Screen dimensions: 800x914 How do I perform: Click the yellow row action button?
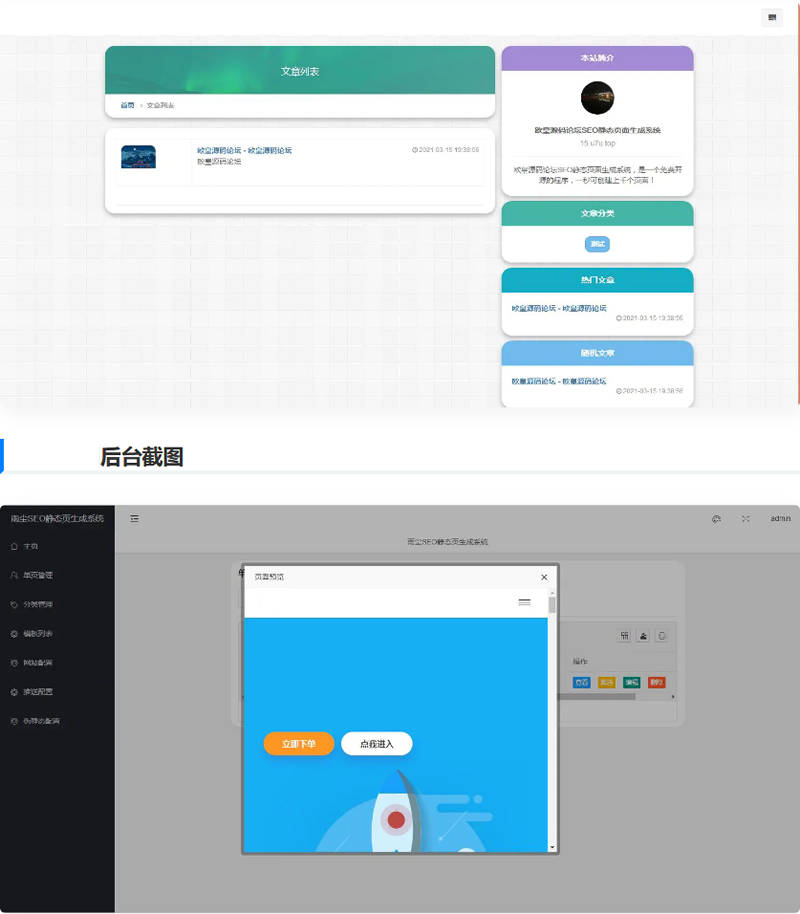(606, 682)
